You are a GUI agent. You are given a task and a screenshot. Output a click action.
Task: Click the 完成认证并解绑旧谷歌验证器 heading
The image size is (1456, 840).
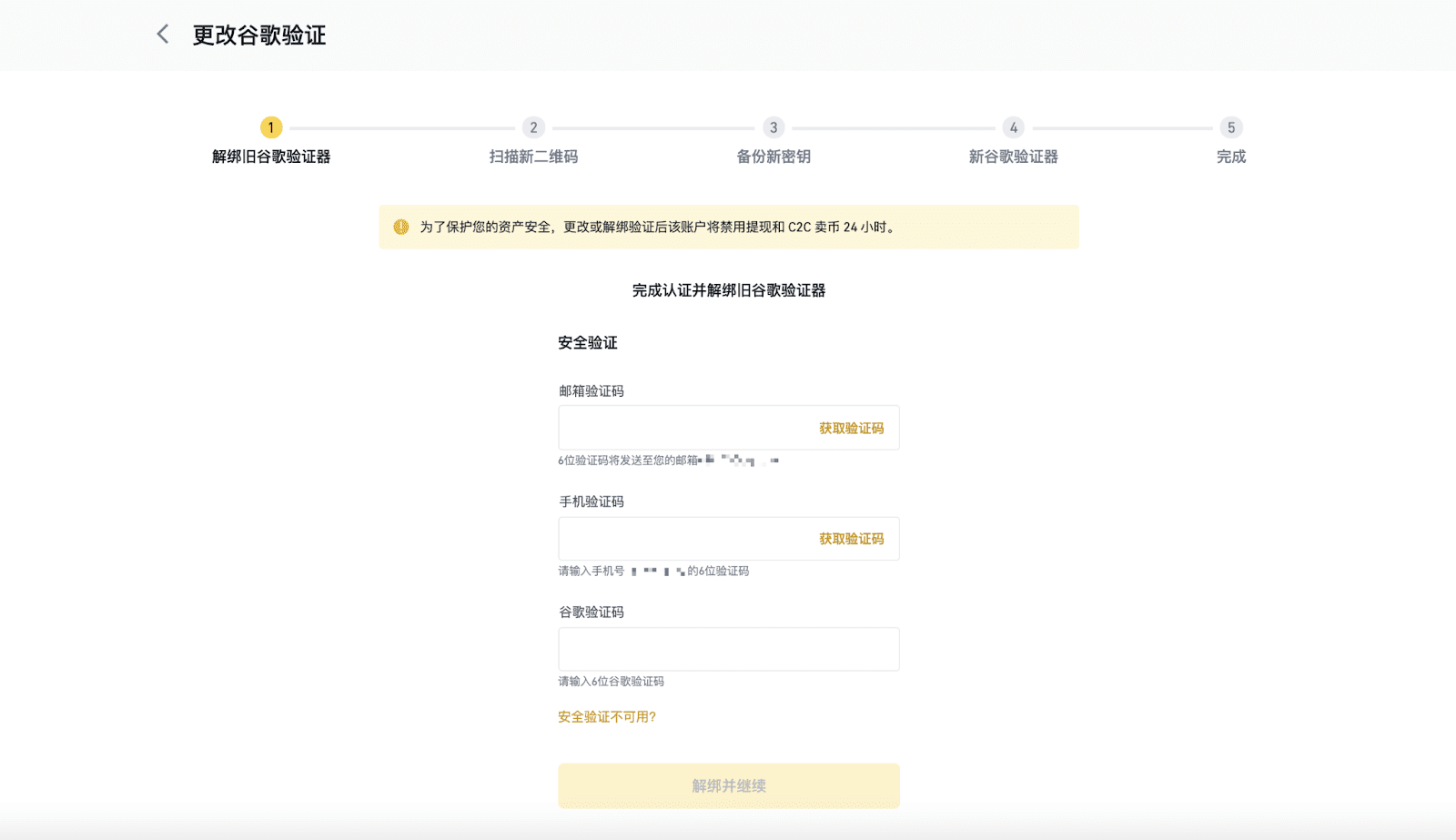pos(729,290)
